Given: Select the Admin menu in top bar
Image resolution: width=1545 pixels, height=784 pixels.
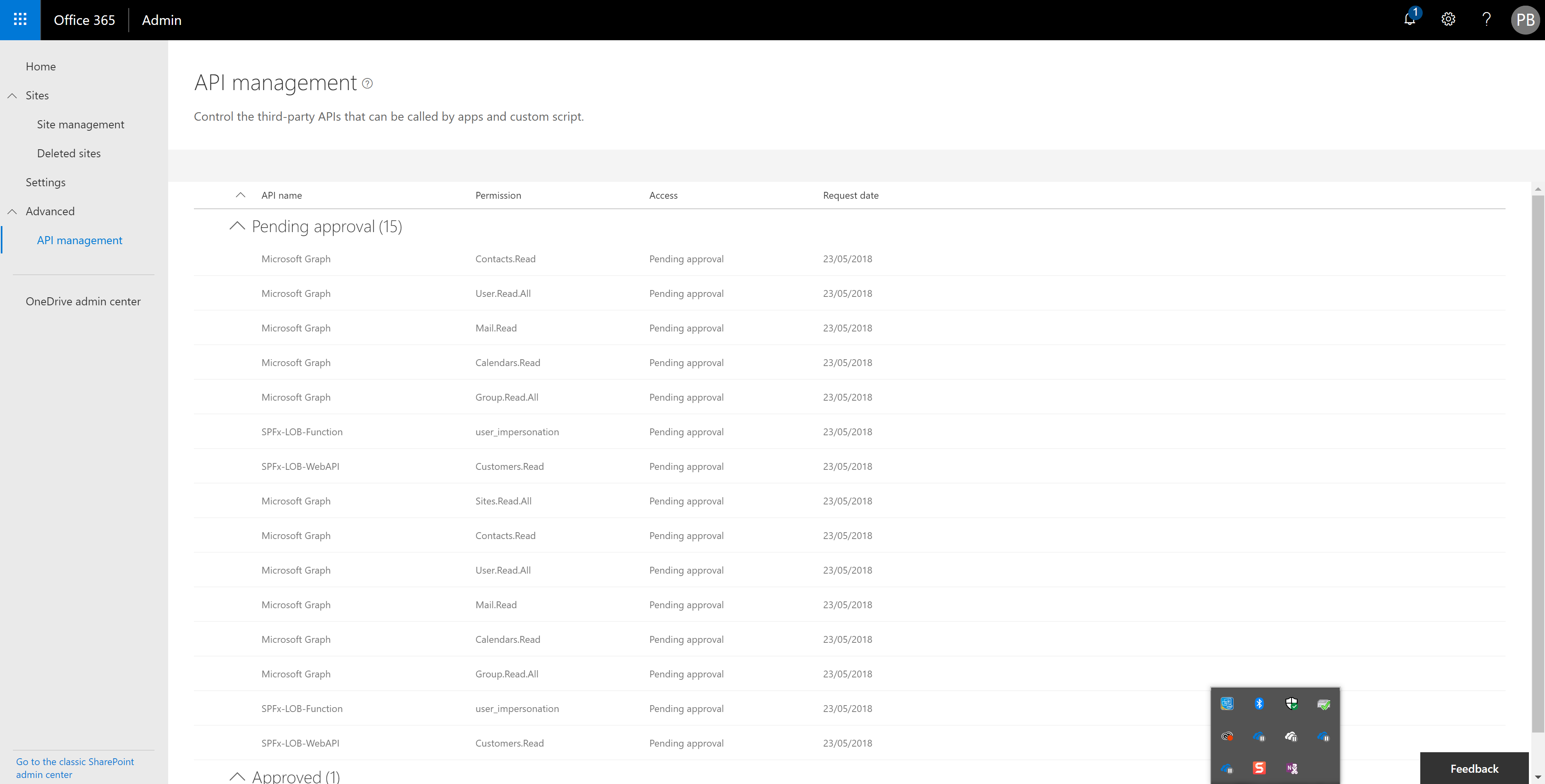Looking at the screenshot, I should (x=162, y=20).
